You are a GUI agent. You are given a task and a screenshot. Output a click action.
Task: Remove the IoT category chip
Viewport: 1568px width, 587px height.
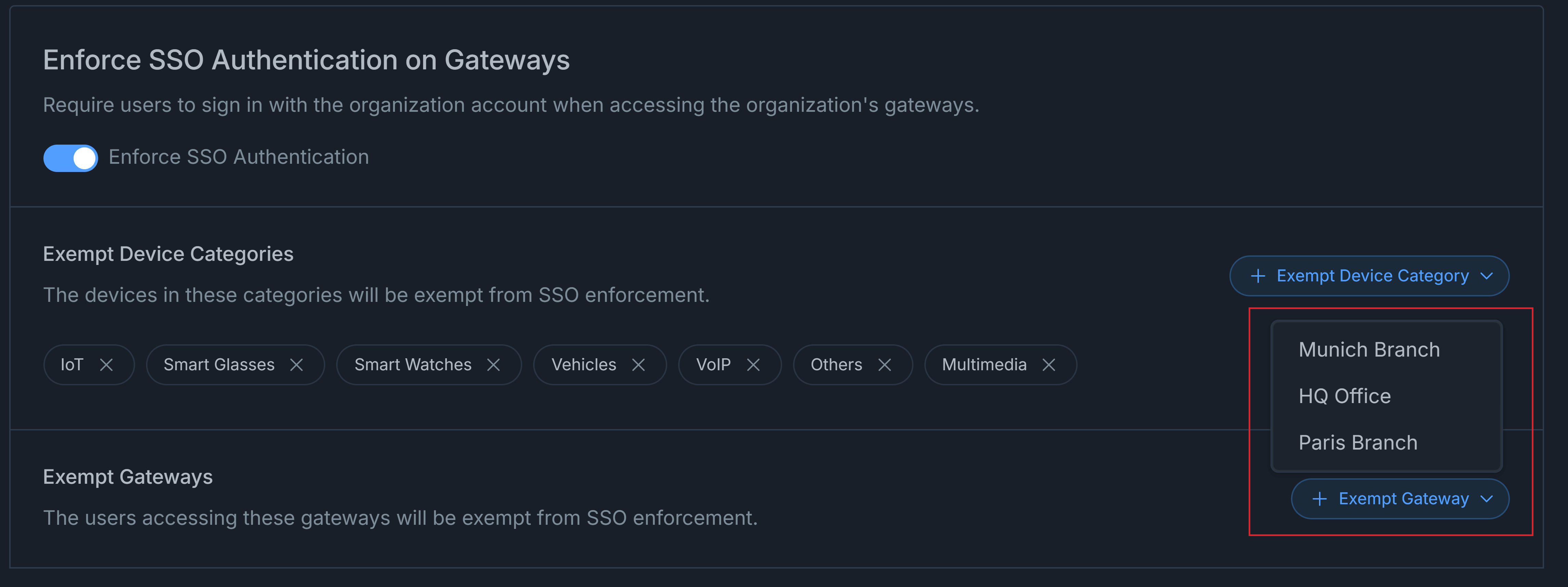106,364
